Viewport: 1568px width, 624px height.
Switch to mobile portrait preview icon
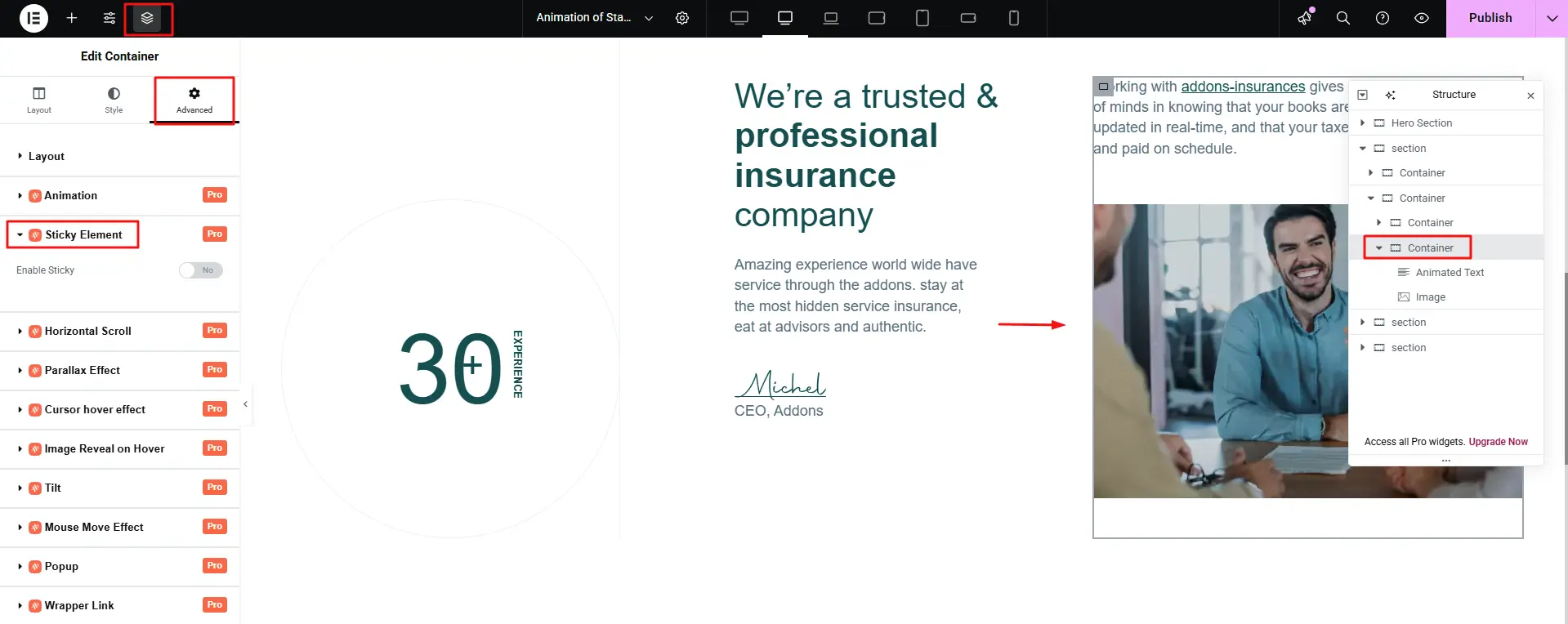(x=1013, y=18)
